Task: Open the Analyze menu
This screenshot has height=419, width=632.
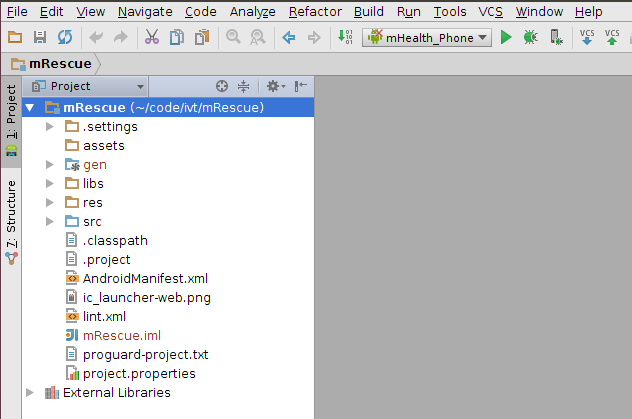Action: pyautogui.click(x=253, y=12)
